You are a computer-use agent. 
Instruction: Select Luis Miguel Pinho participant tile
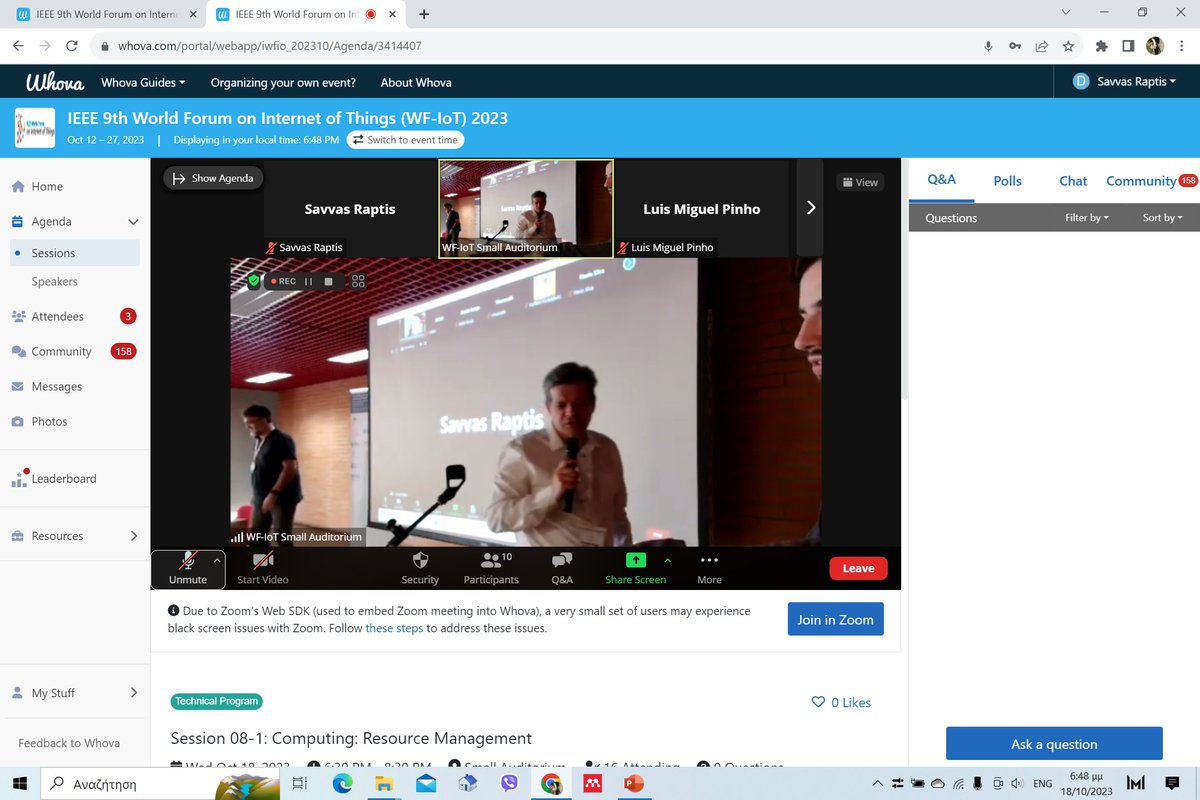pyautogui.click(x=700, y=208)
